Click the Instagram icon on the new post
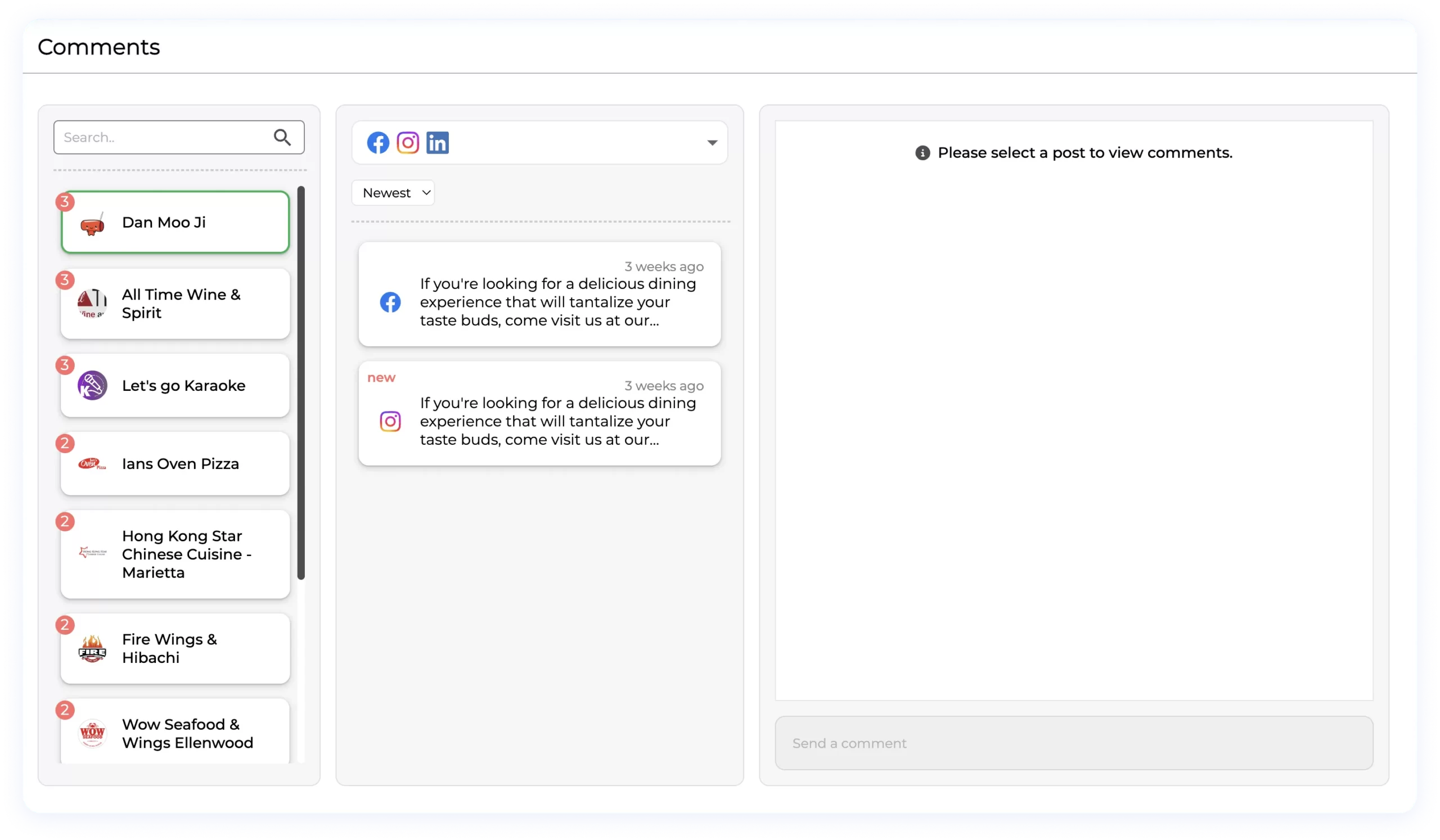This screenshot has width=1440, height=840. (390, 422)
